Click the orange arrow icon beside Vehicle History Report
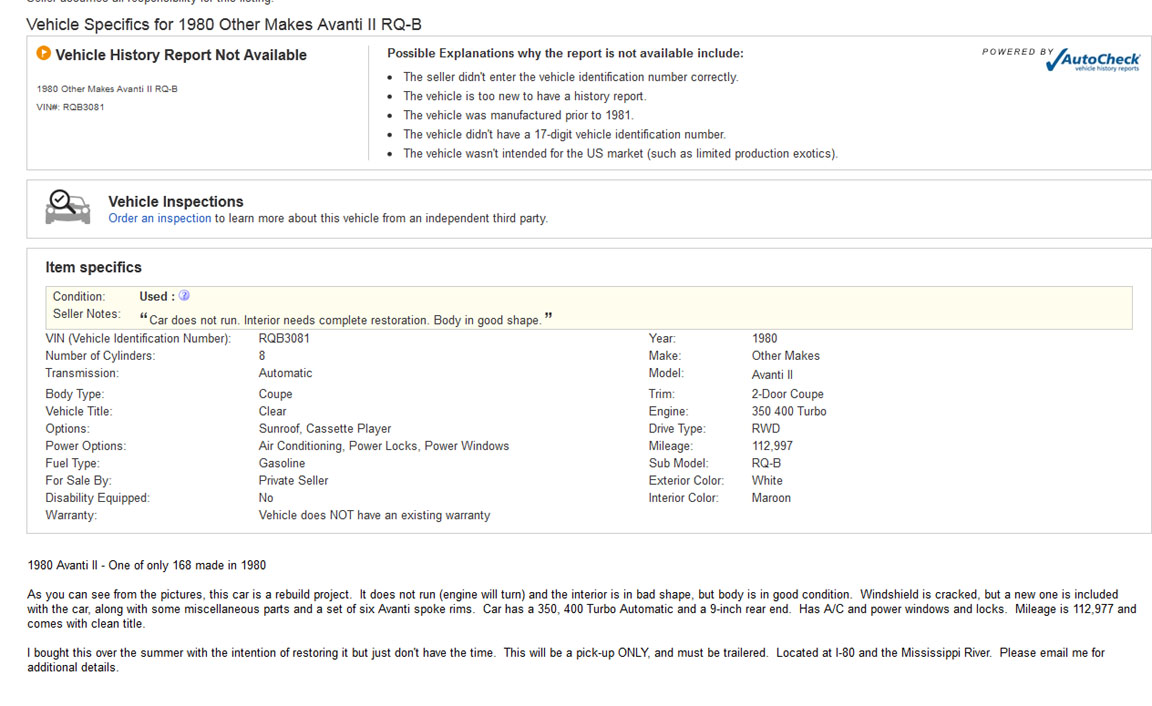This screenshot has width=1152, height=706. (x=43, y=54)
